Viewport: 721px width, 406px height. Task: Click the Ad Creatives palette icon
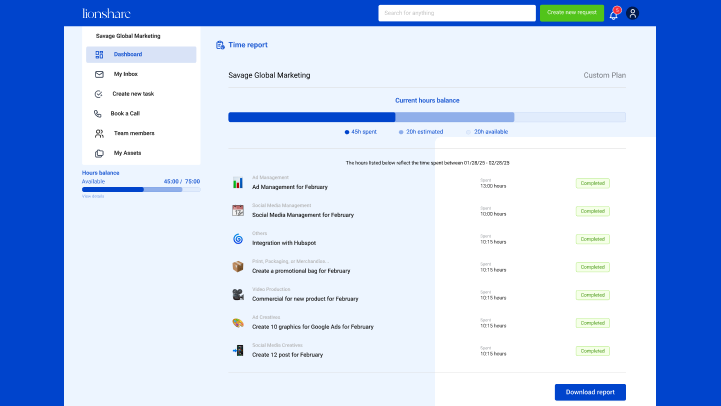pyautogui.click(x=238, y=323)
